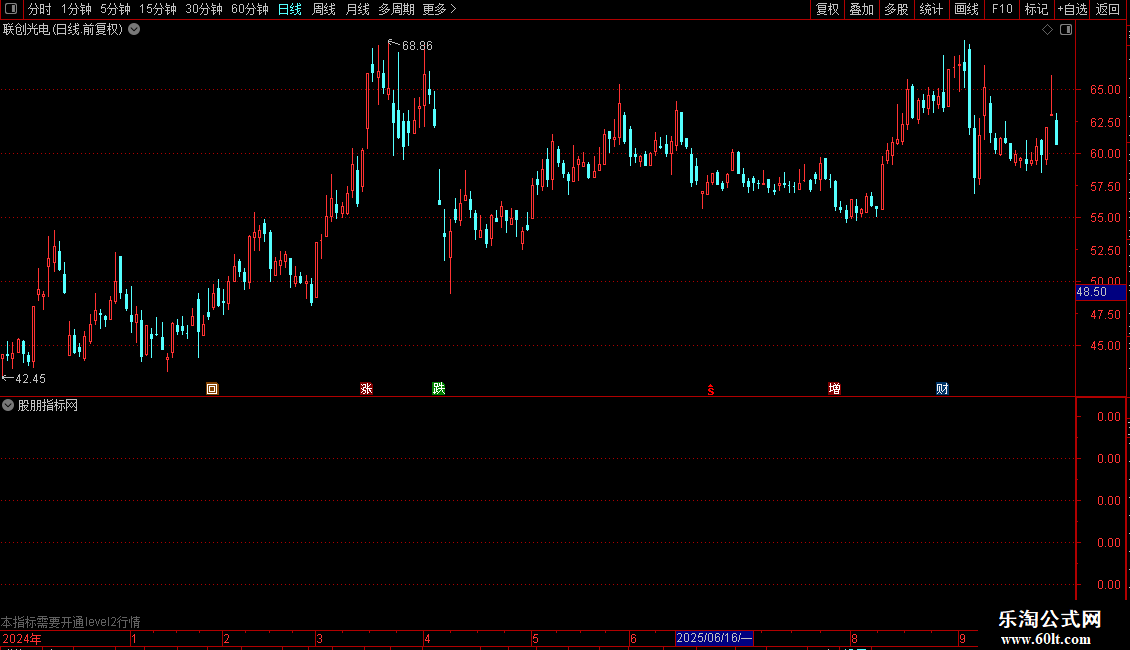Click the 复权 button
Image resolution: width=1130 pixels, height=650 pixels.
pyautogui.click(x=827, y=9)
